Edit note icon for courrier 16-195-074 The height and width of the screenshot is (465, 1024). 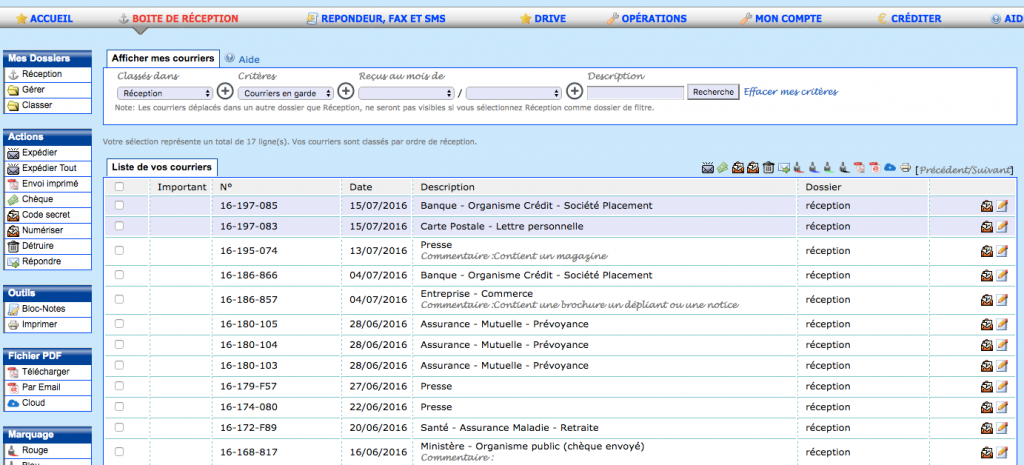click(1002, 251)
